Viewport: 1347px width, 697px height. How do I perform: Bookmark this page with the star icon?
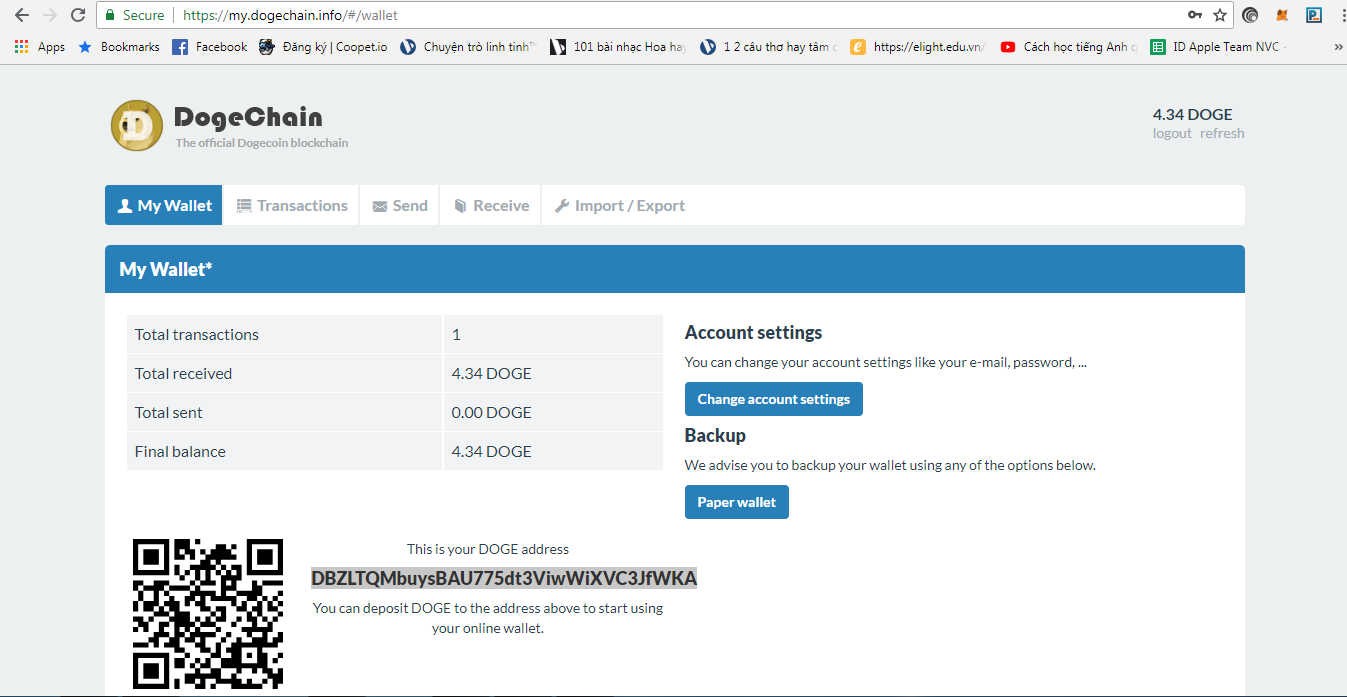point(1220,15)
